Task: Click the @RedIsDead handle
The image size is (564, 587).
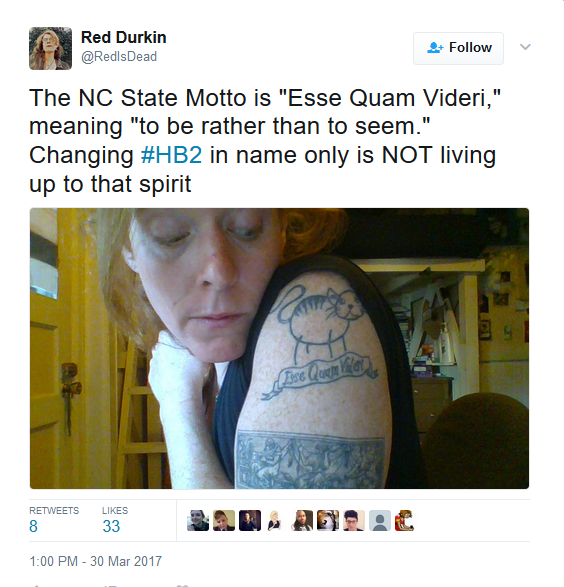Action: pos(119,57)
